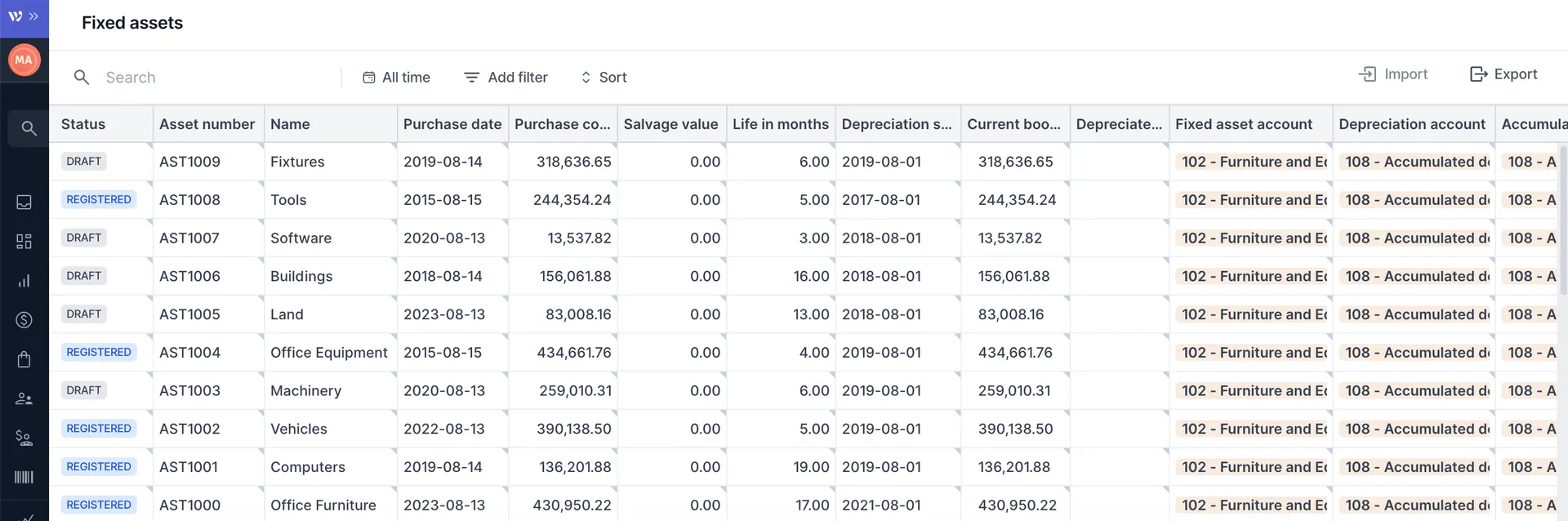Image resolution: width=1568 pixels, height=521 pixels.
Task: Open the inbox tray icon in sidebar
Action: [24, 203]
